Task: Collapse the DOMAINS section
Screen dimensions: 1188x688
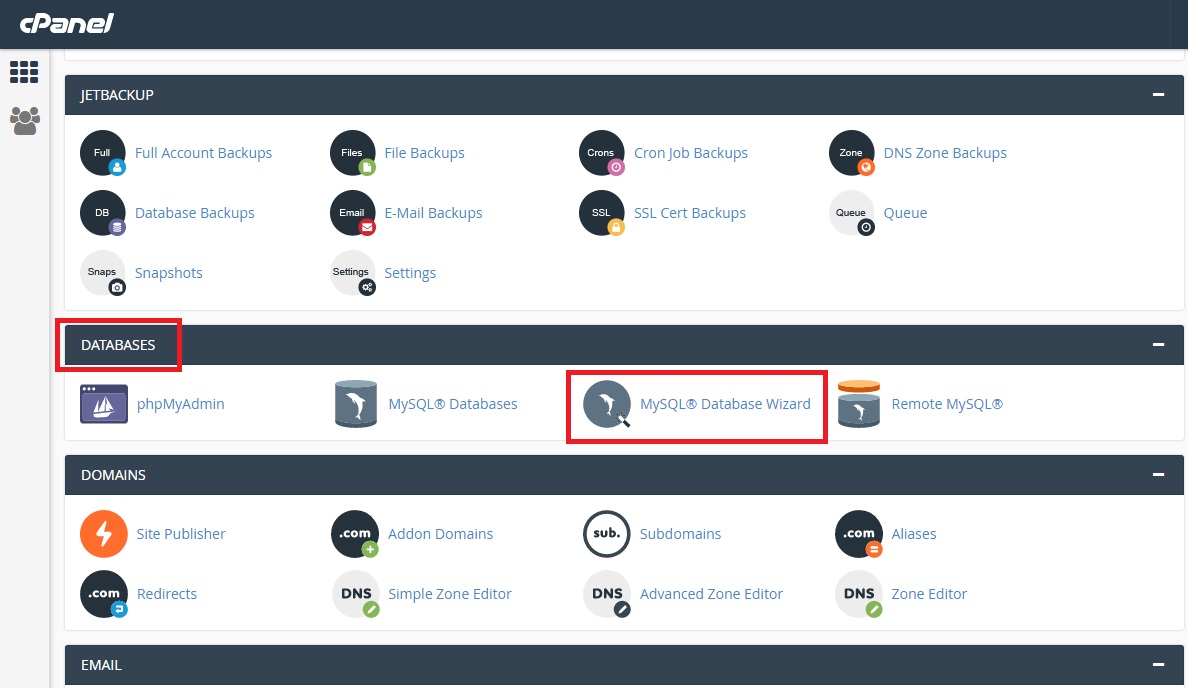Action: click(1158, 475)
